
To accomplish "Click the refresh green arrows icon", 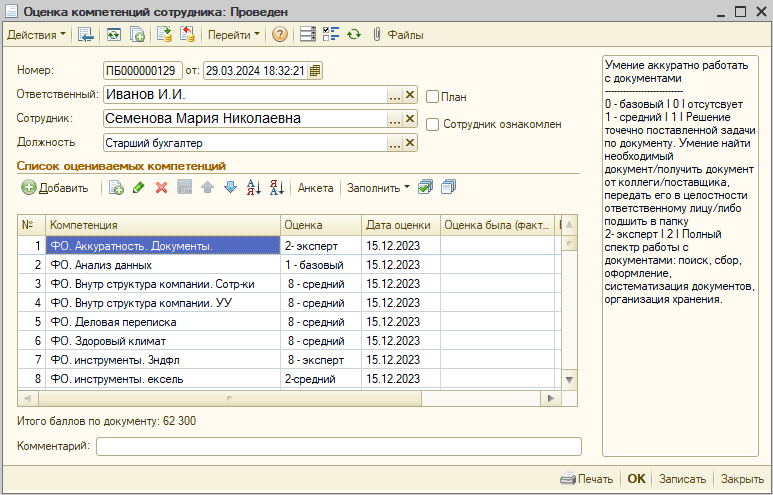I will pyautogui.click(x=353, y=35).
